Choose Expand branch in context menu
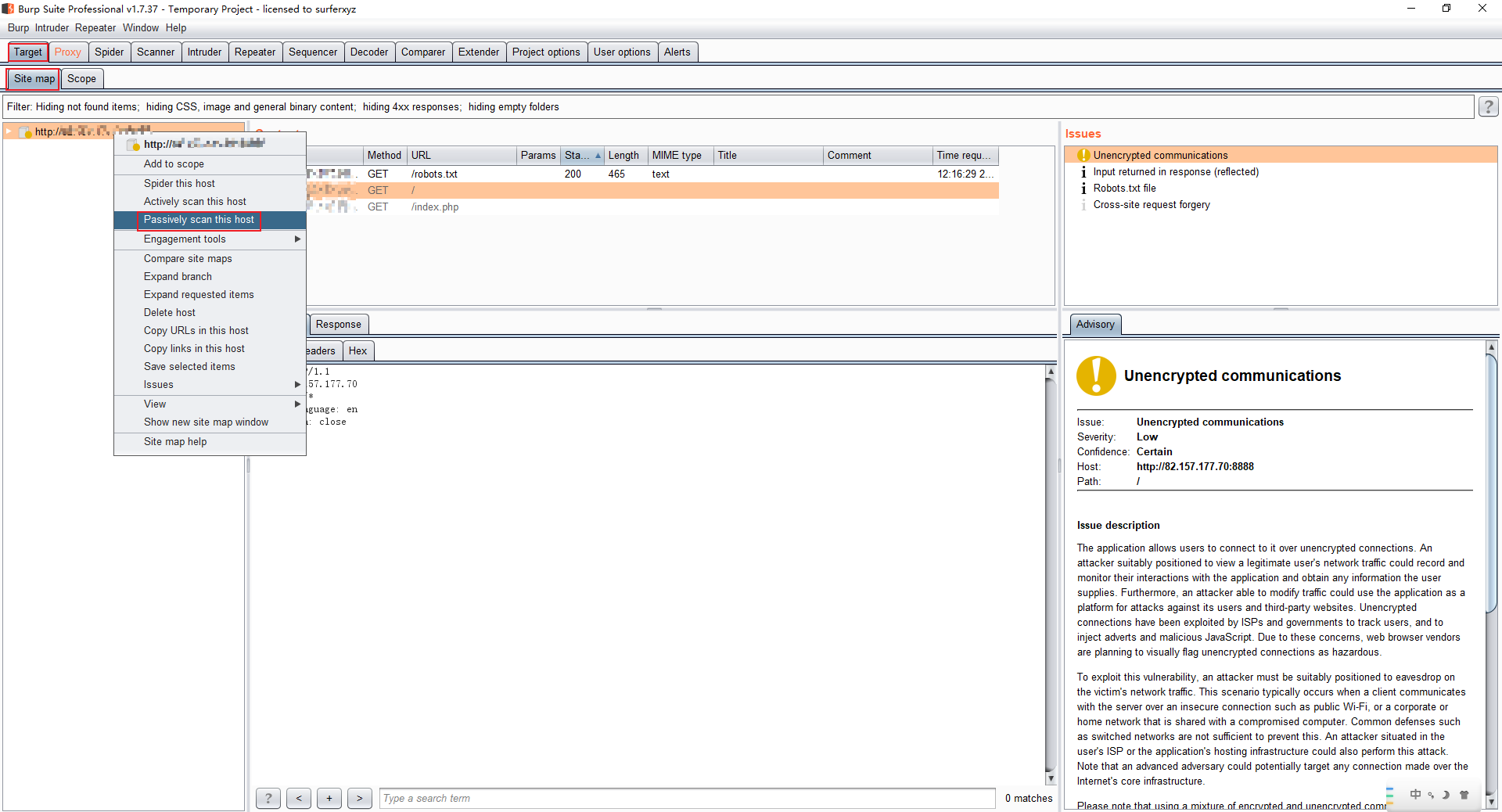This screenshot has width=1502, height=812. (x=210, y=276)
